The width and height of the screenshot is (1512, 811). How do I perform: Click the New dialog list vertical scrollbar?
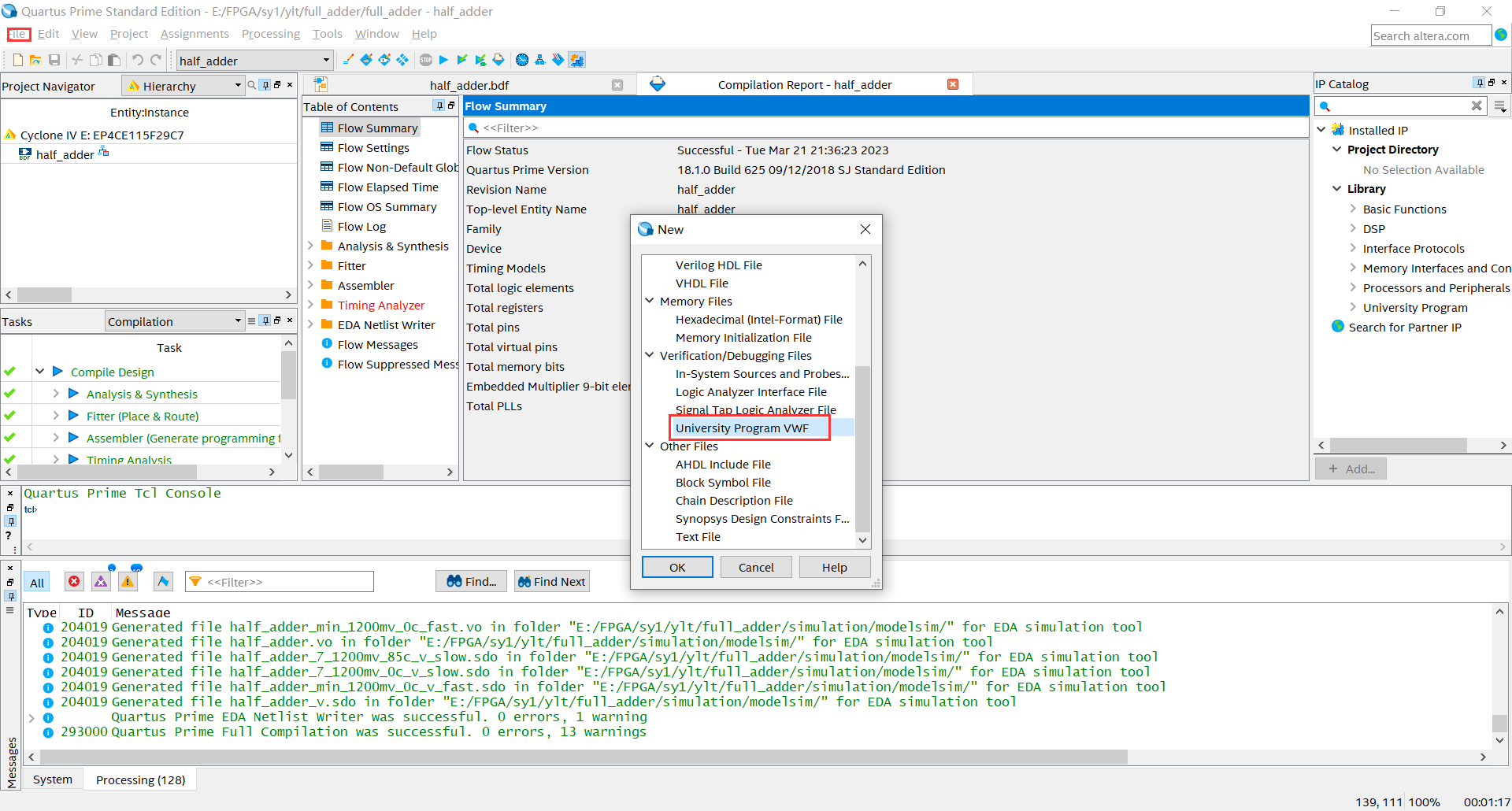tap(862, 448)
